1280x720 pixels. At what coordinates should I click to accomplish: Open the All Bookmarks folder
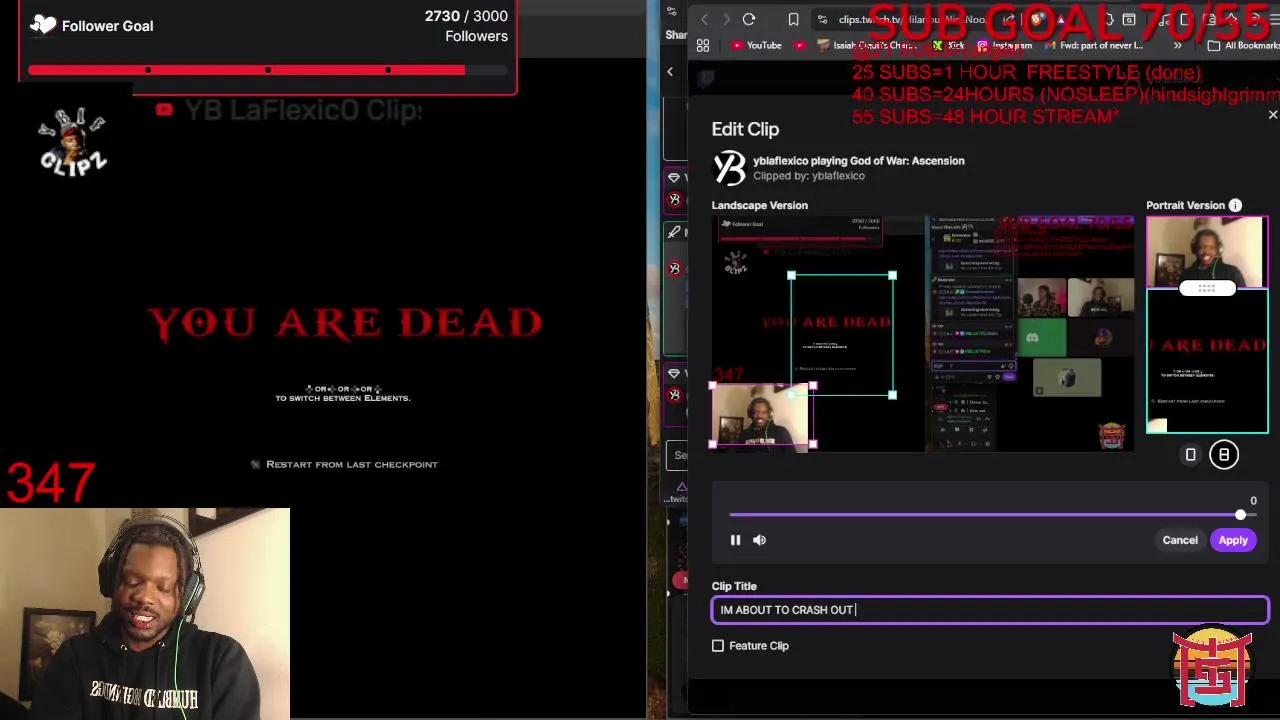[1243, 45]
